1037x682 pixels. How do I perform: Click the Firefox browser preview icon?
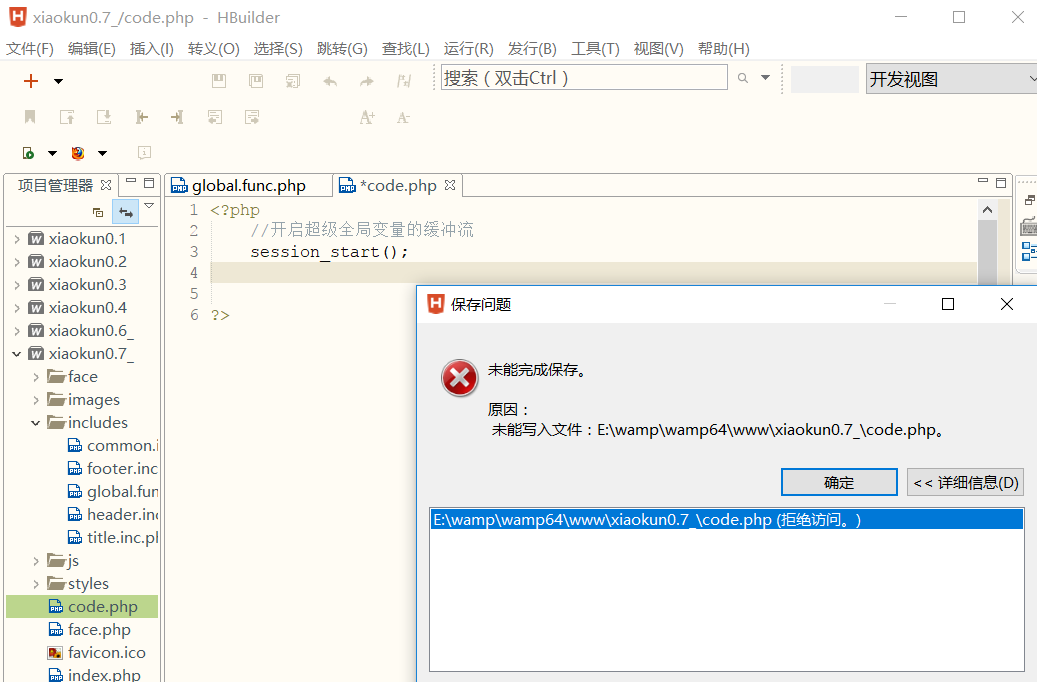pyautogui.click(x=78, y=153)
